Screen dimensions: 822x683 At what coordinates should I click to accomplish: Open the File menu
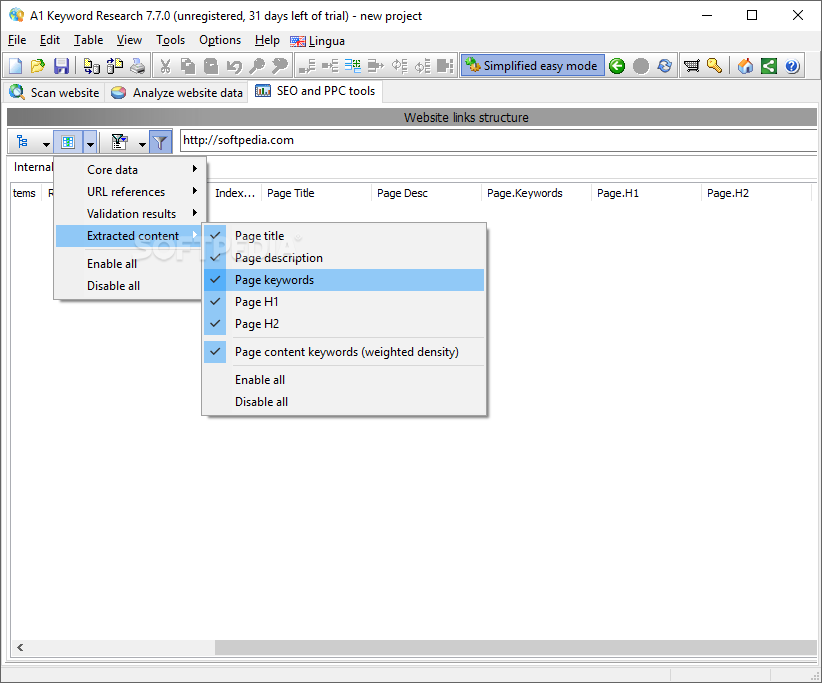(17, 40)
